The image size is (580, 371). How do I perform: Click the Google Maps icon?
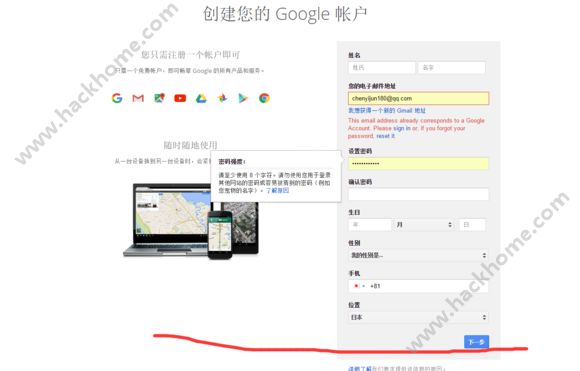tap(159, 98)
